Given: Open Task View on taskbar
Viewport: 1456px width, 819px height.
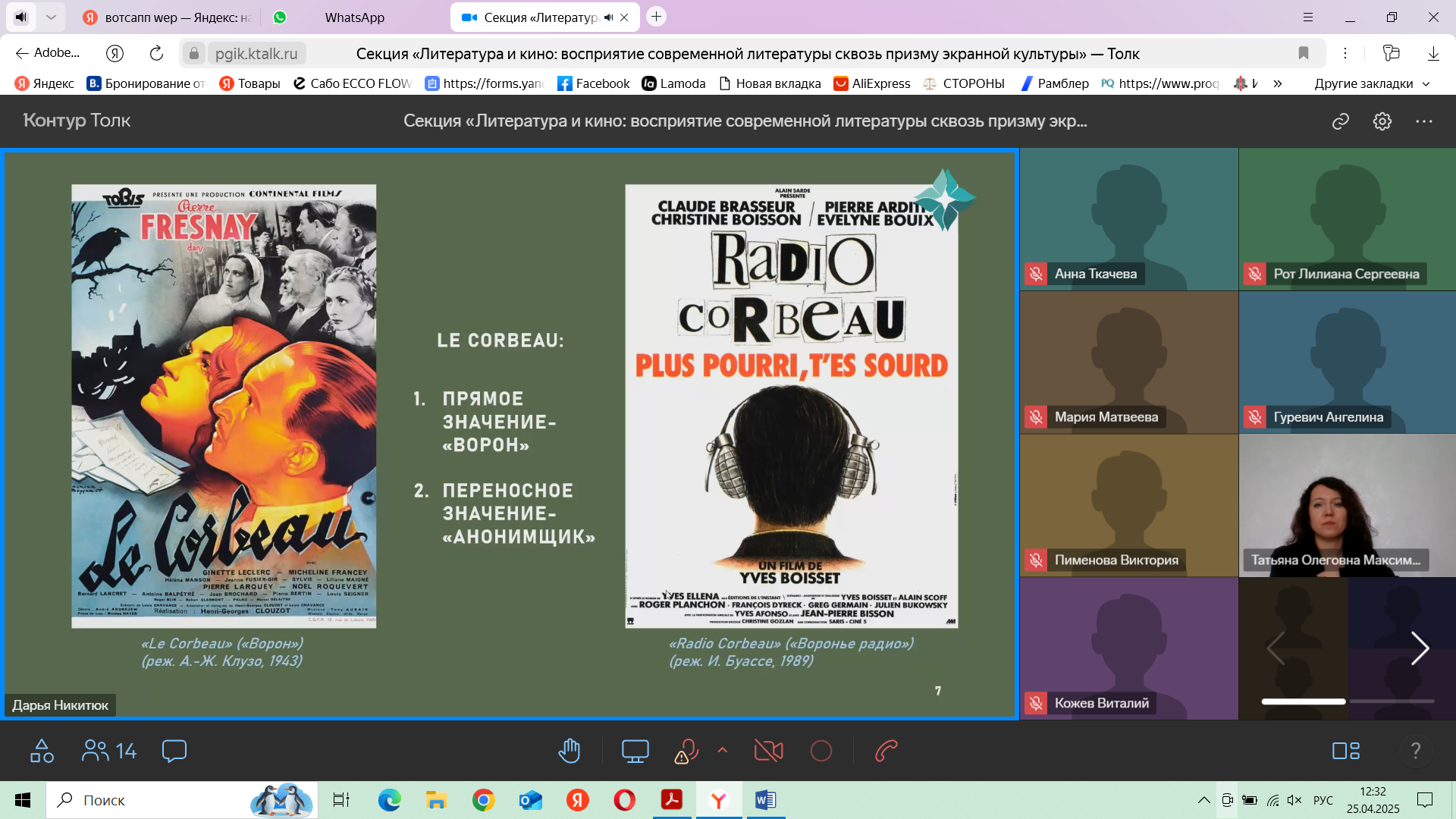Looking at the screenshot, I should click(341, 800).
